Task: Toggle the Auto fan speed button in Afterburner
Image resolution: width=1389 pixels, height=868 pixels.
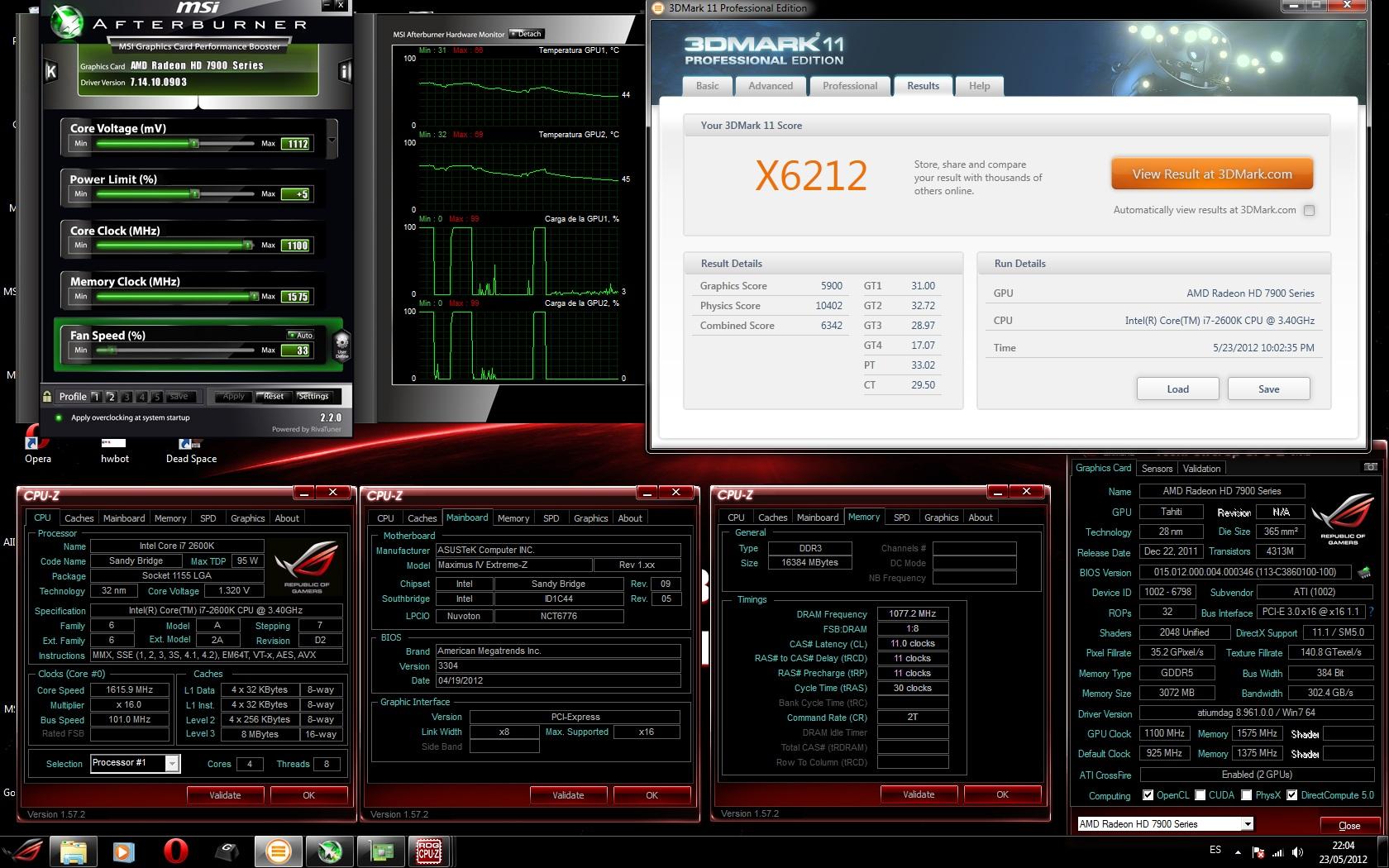Action: coord(300,335)
